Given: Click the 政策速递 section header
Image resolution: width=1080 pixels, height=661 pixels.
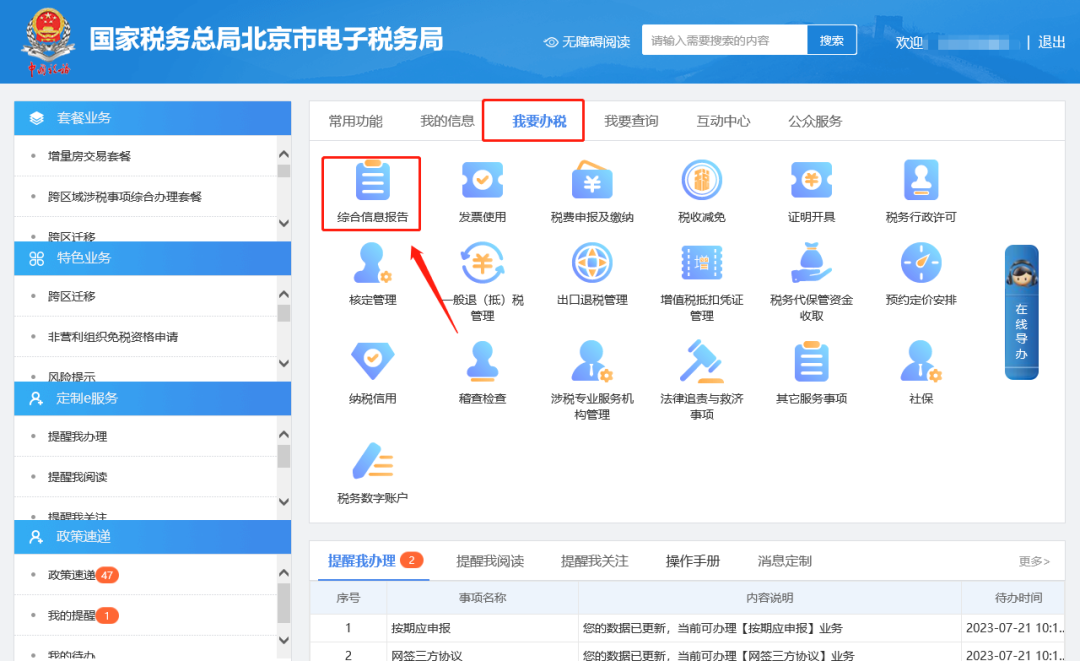Looking at the screenshot, I should point(152,537).
